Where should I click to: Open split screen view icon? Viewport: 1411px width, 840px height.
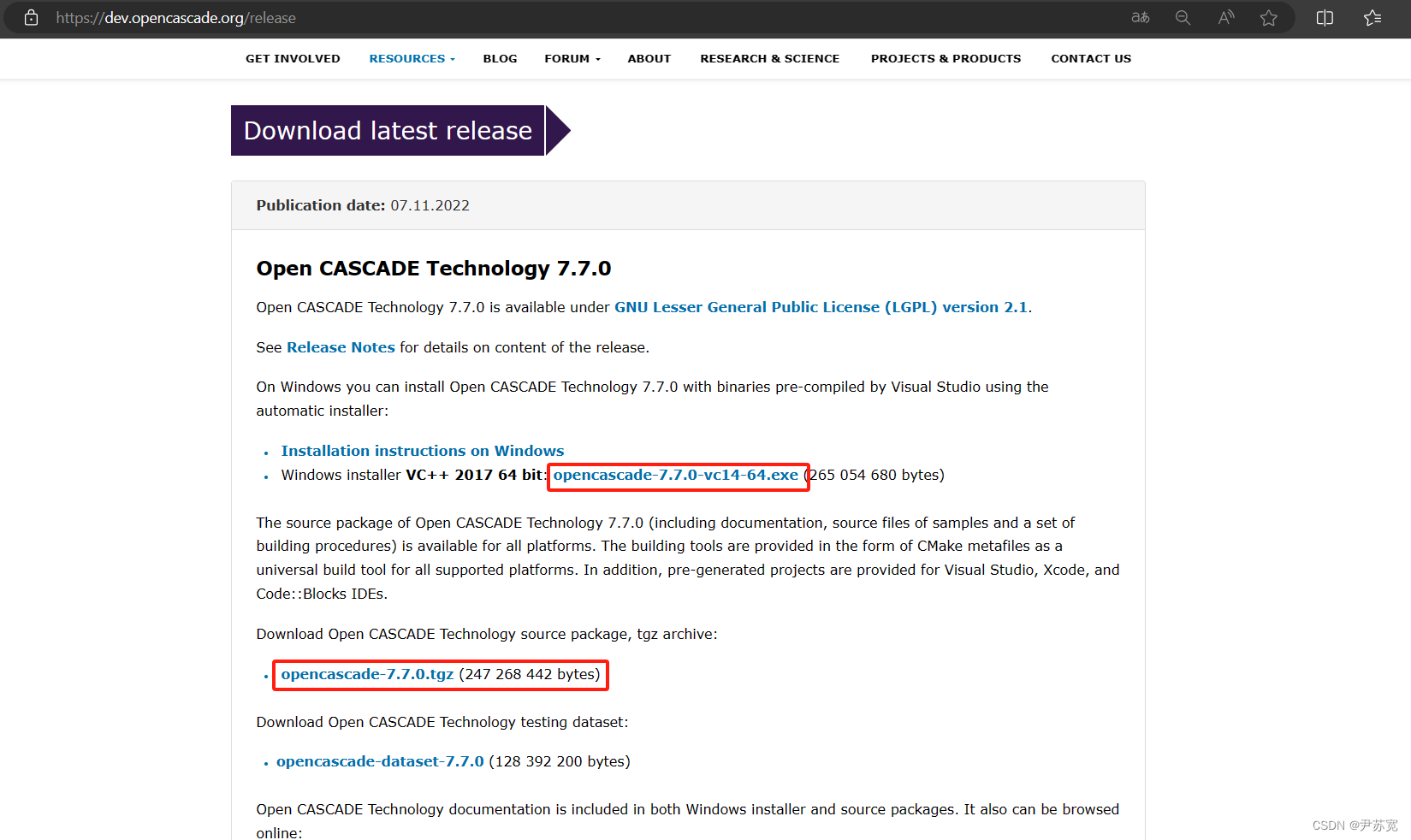(x=1325, y=17)
